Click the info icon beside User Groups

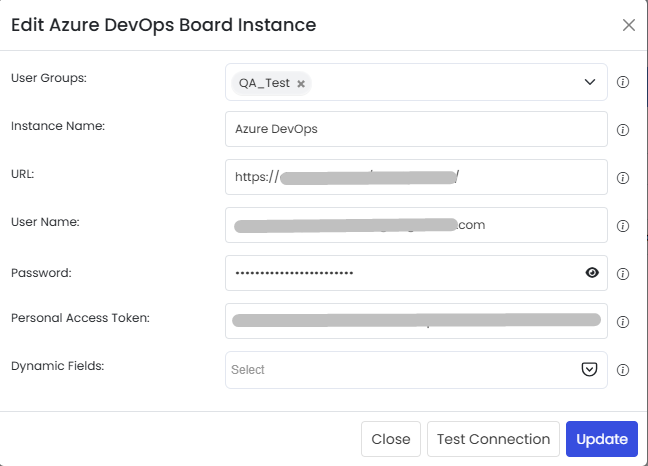[x=623, y=82]
